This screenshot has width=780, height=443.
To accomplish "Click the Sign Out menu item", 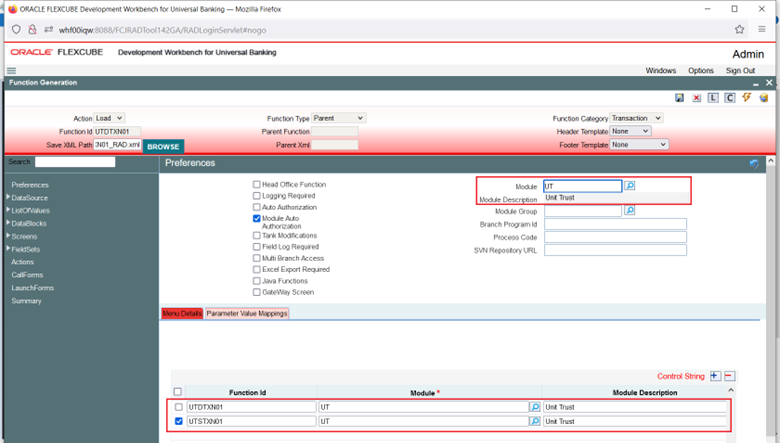I will 740,71.
